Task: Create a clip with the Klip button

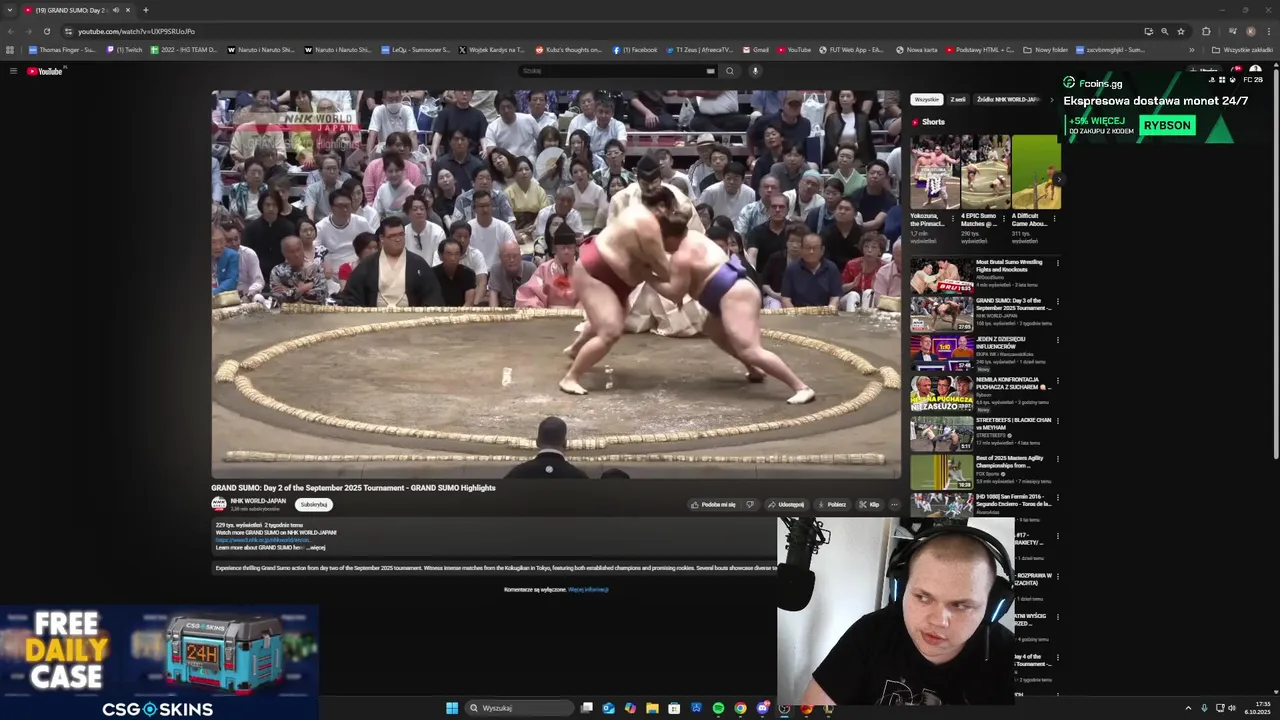Action: [869, 504]
